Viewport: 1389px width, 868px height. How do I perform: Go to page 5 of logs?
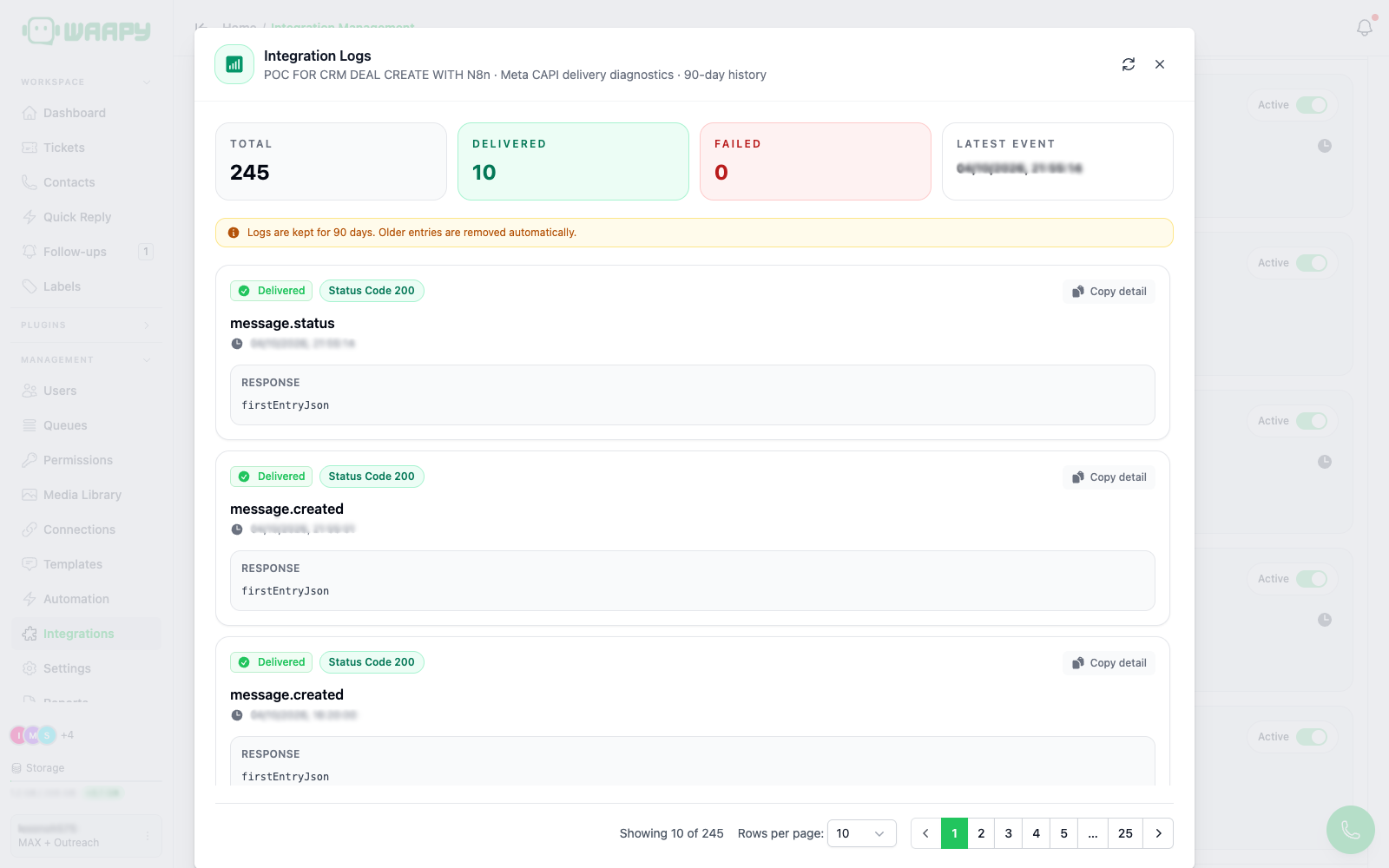pos(1064,833)
